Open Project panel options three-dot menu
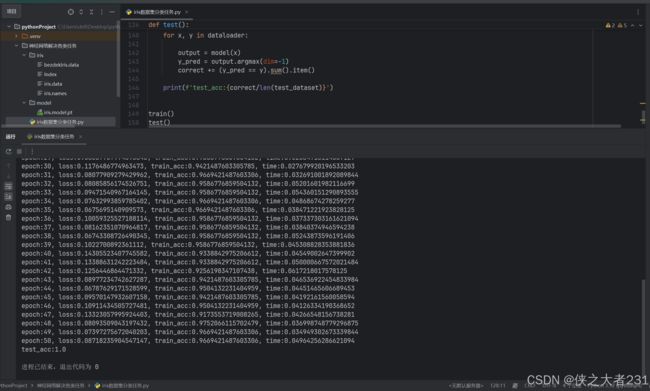650x391 pixels. tap(102, 12)
